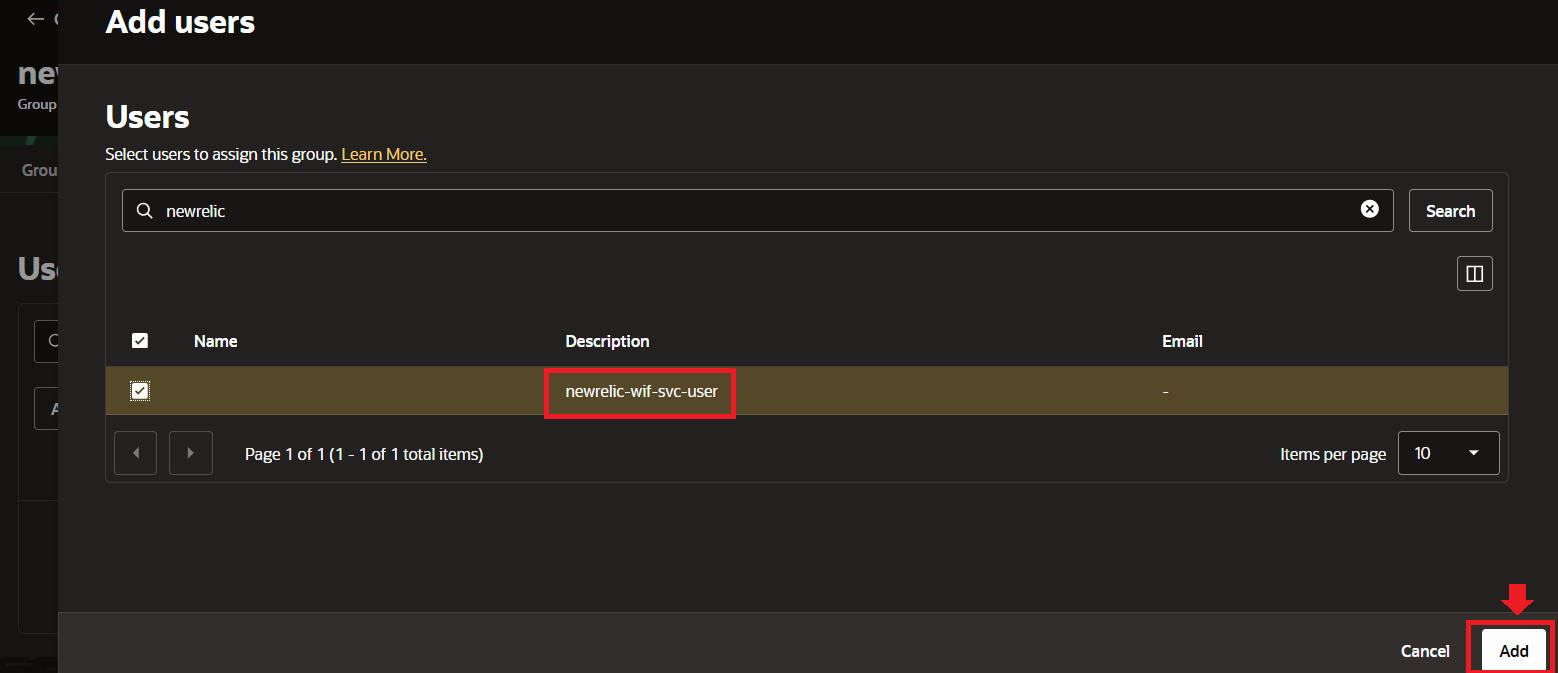Image resolution: width=1558 pixels, height=673 pixels.
Task: Click the Description column header
Action: [606, 340]
